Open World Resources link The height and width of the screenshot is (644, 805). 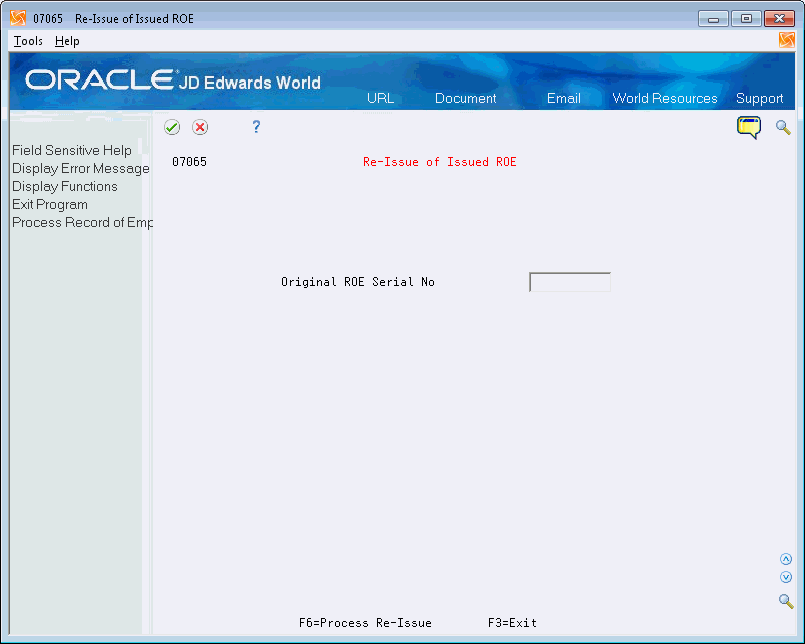[665, 98]
